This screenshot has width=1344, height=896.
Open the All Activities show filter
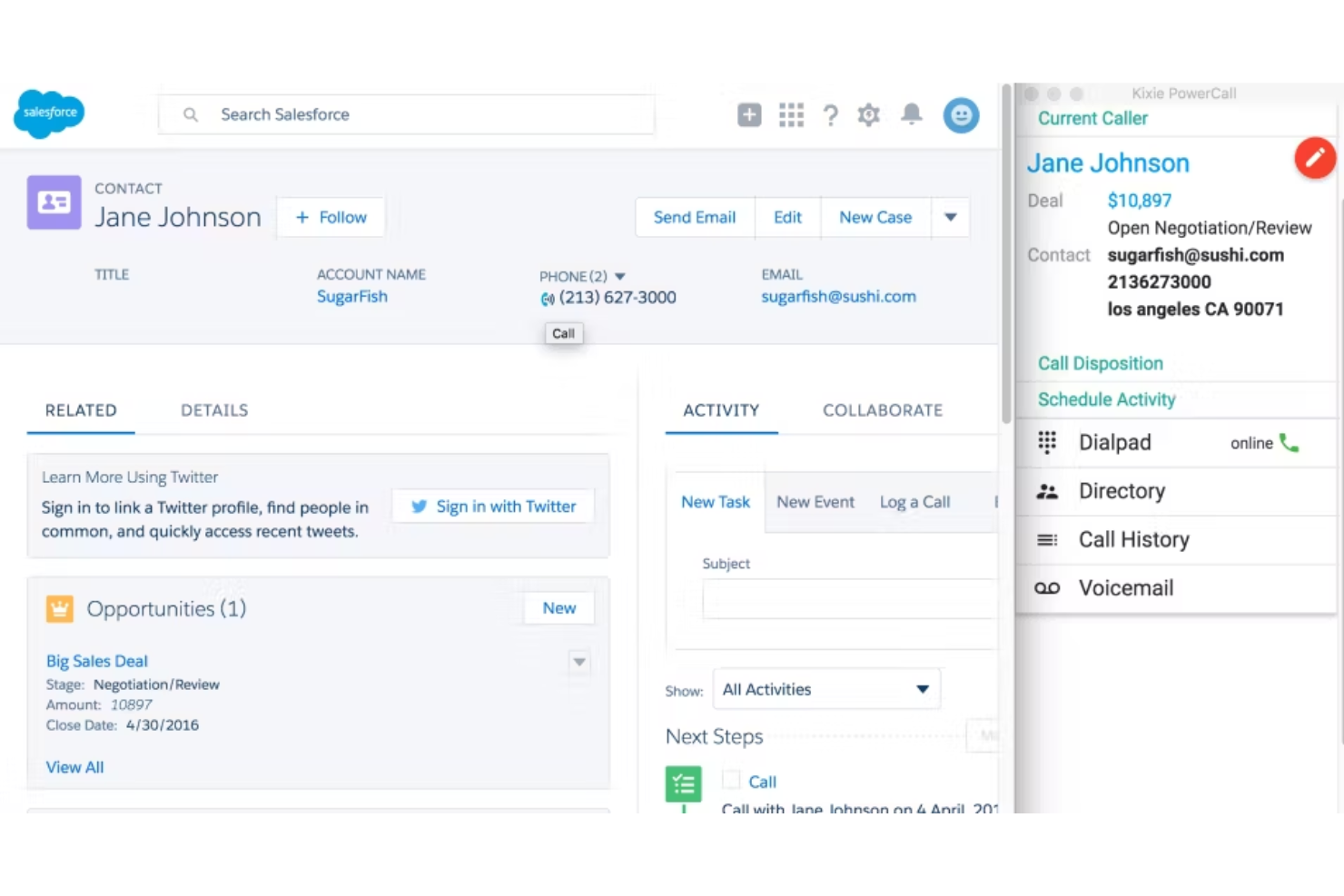[826, 689]
